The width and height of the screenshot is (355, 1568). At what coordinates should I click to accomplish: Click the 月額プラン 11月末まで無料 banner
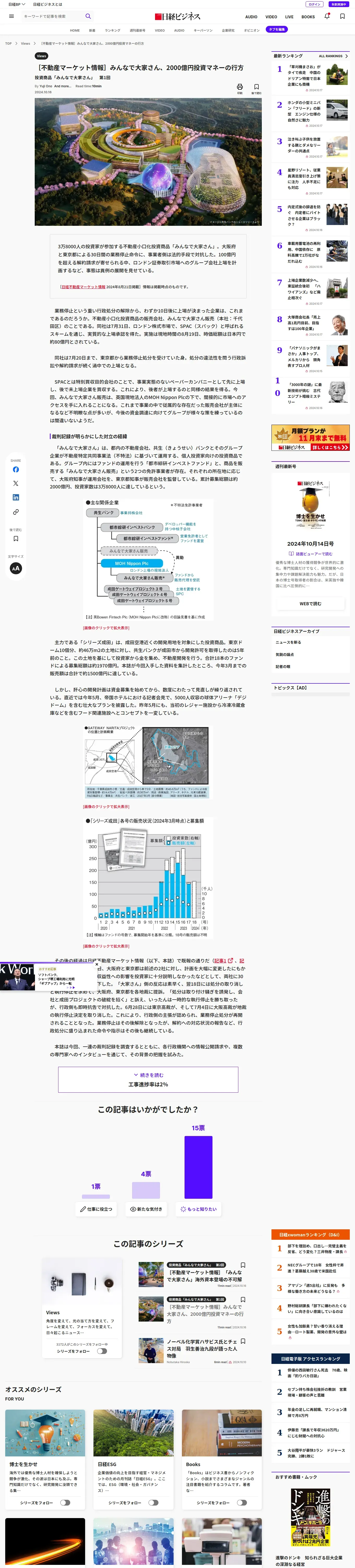point(311,438)
